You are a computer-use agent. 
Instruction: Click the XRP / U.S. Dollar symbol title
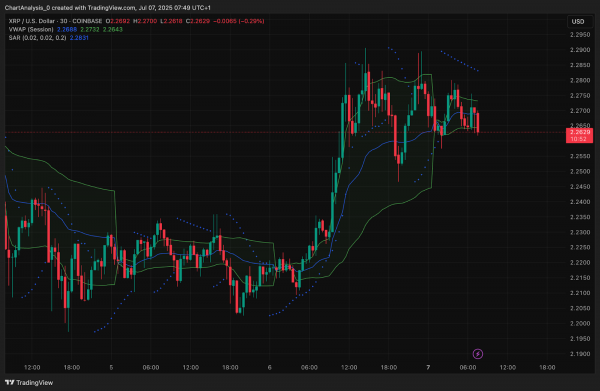[x=55, y=21]
